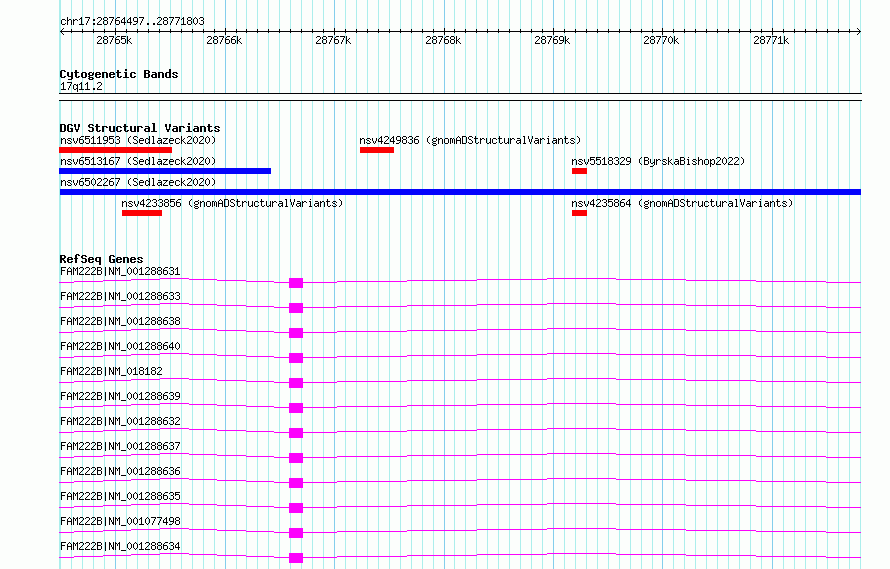Click the nsv4235864 red variant bar

(x=580, y=213)
